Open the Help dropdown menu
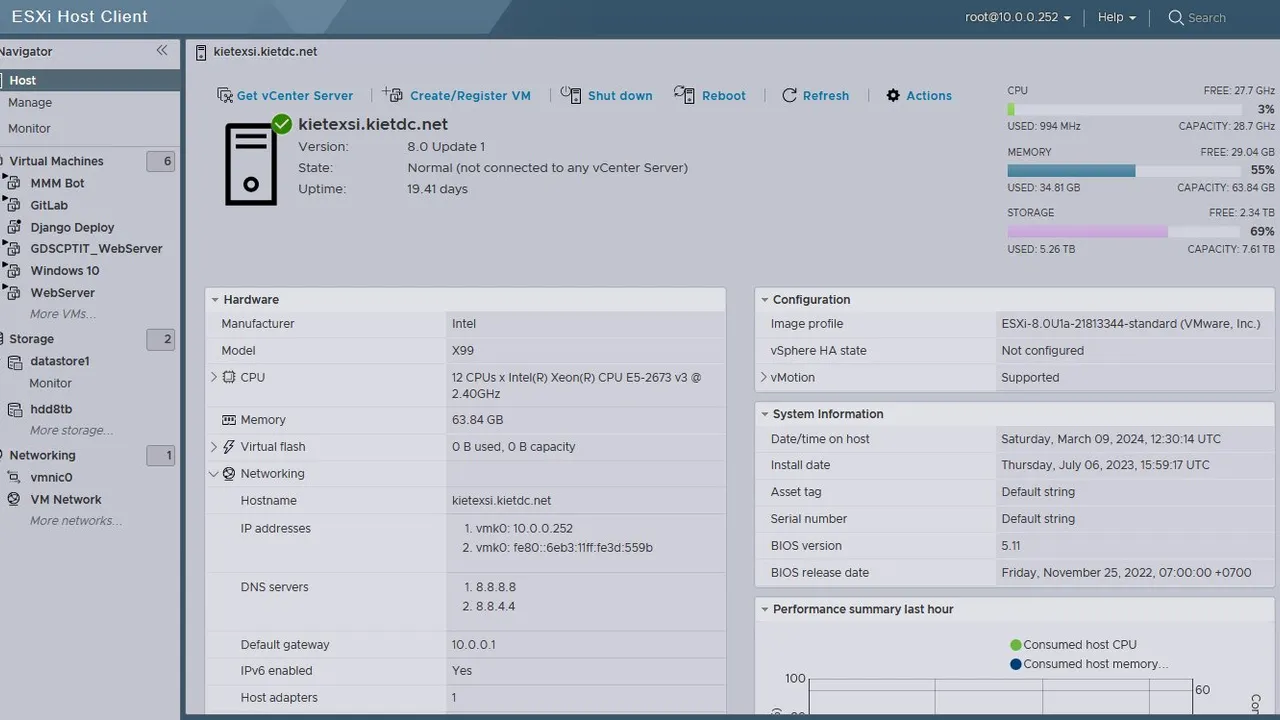This screenshot has width=1280, height=720. pyautogui.click(x=1117, y=17)
